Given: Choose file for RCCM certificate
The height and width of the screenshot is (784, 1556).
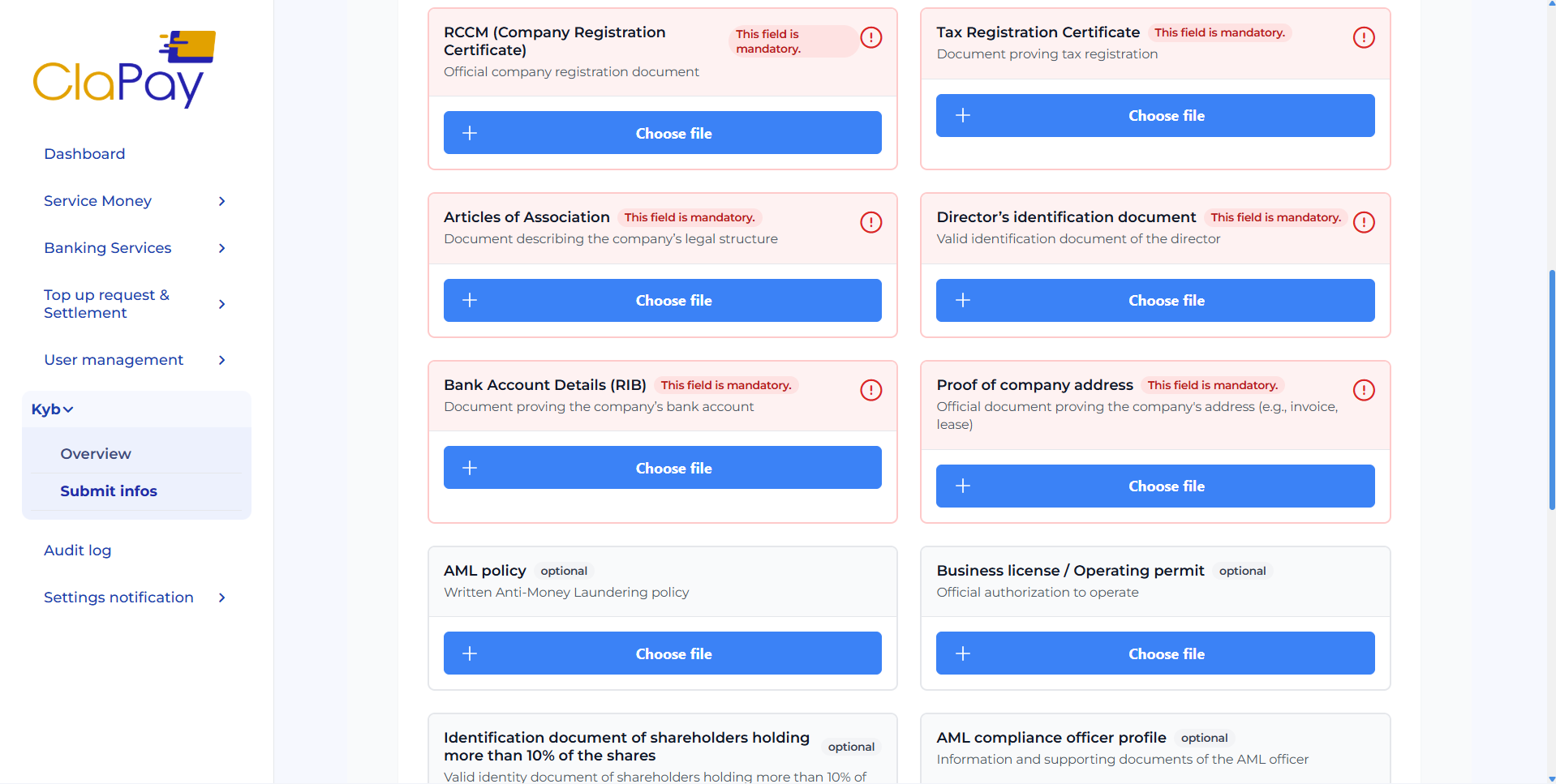Looking at the screenshot, I should point(662,133).
